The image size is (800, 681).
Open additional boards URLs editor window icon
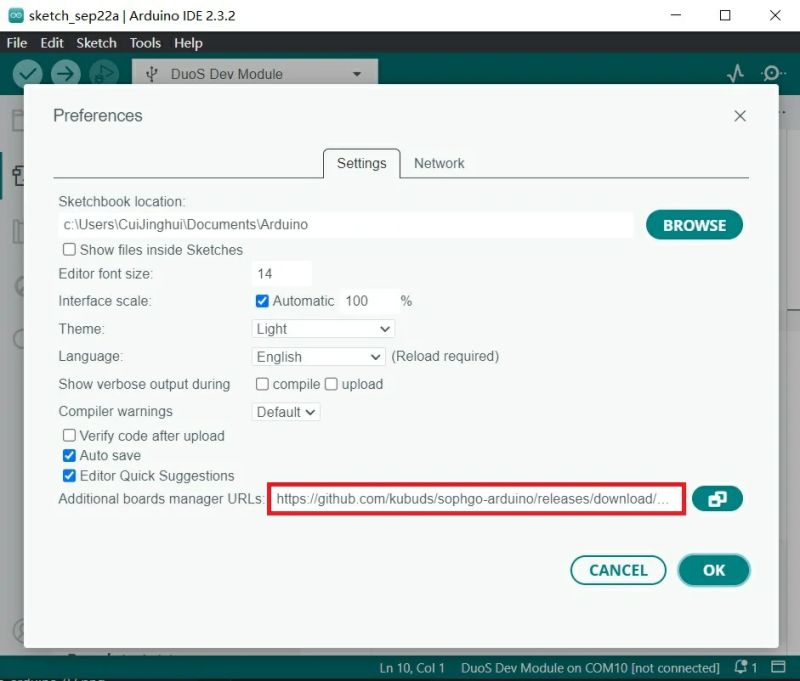coord(717,498)
